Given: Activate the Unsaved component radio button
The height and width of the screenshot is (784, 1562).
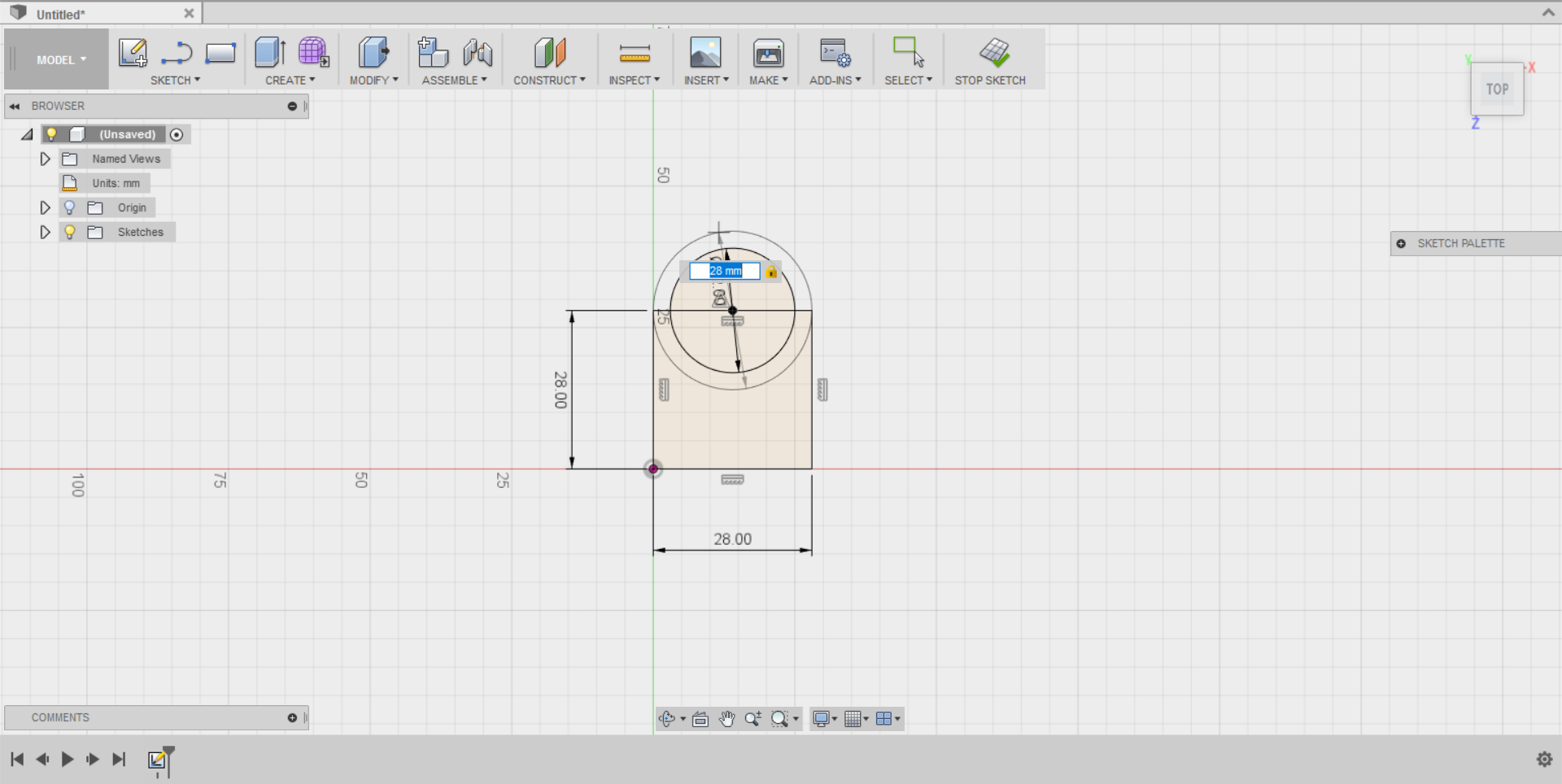Looking at the screenshot, I should pyautogui.click(x=177, y=134).
